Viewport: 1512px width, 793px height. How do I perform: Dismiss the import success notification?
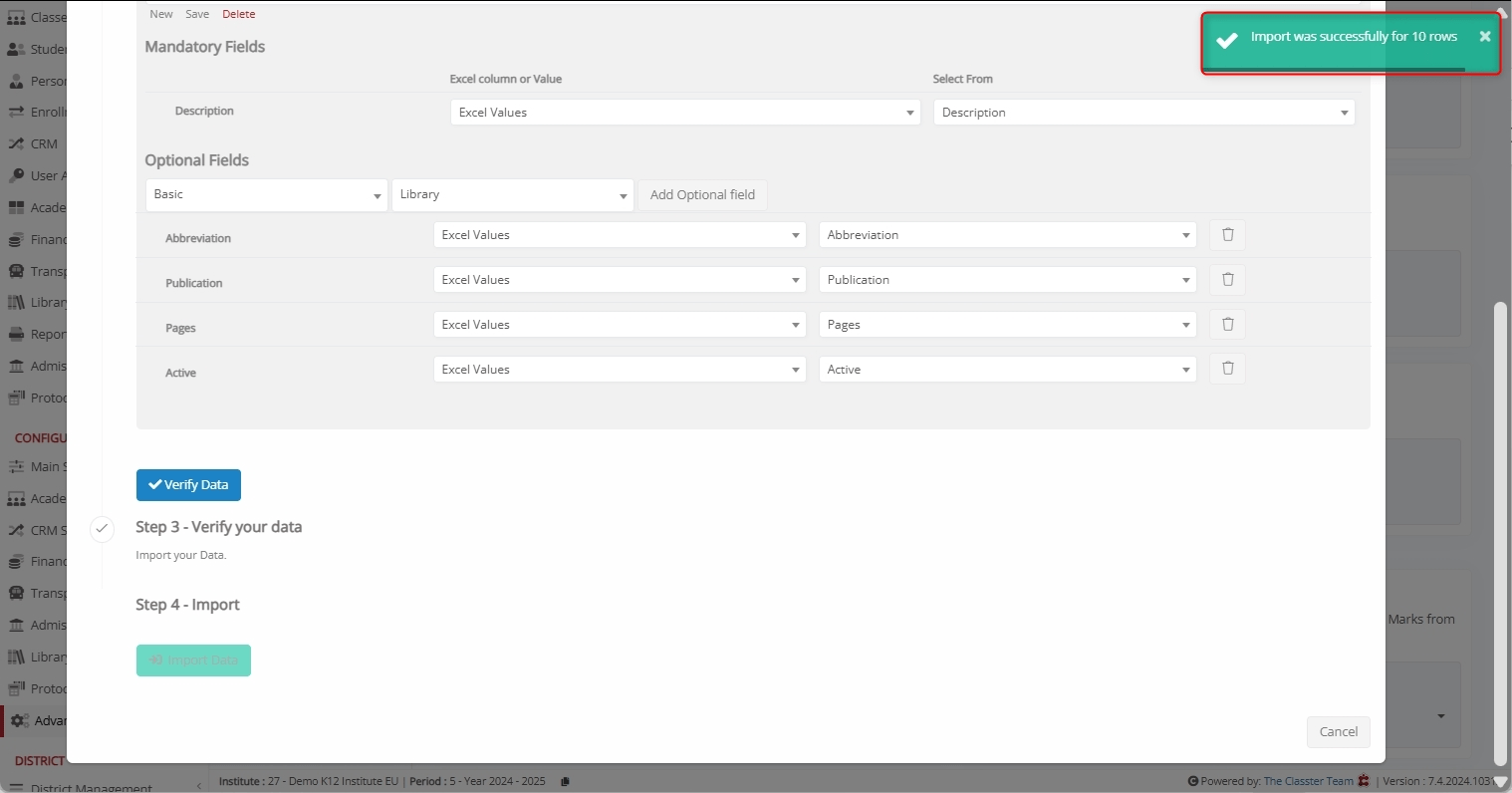(1484, 37)
